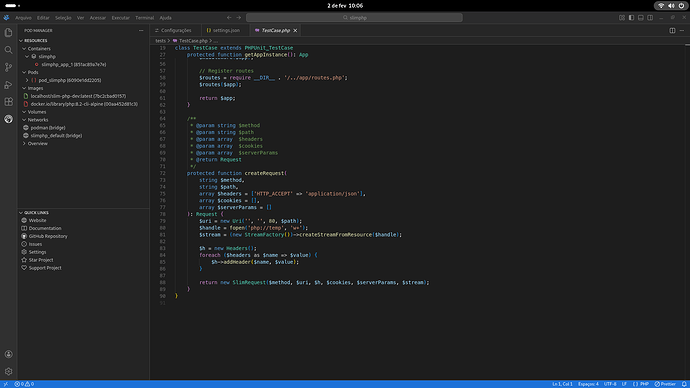The height and width of the screenshot is (388, 690).
Task: Close the TestCase.php tab
Action: 295,30
